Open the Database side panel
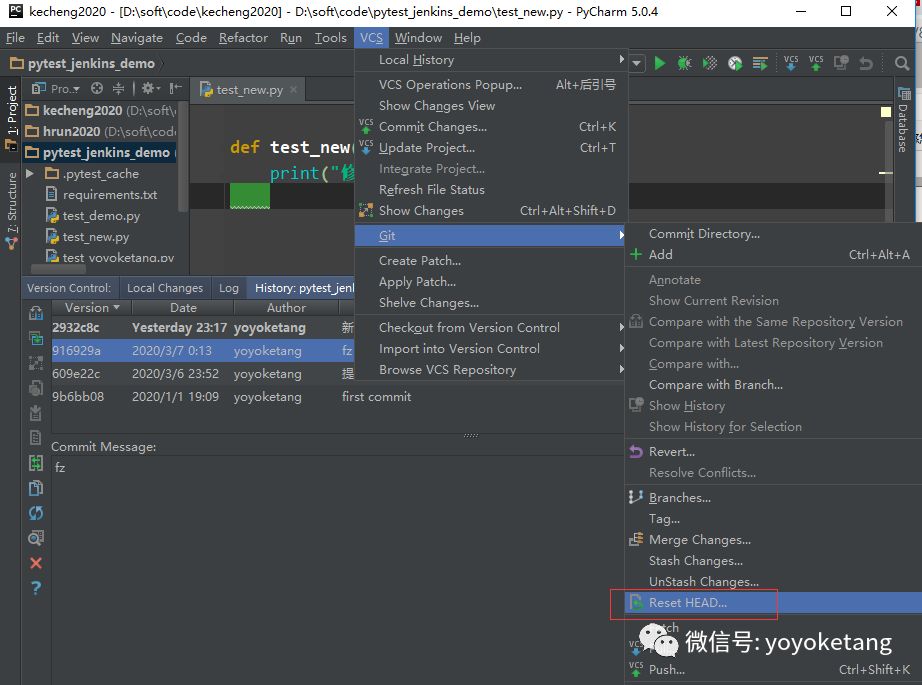Viewport: 922px width, 685px height. point(903,119)
